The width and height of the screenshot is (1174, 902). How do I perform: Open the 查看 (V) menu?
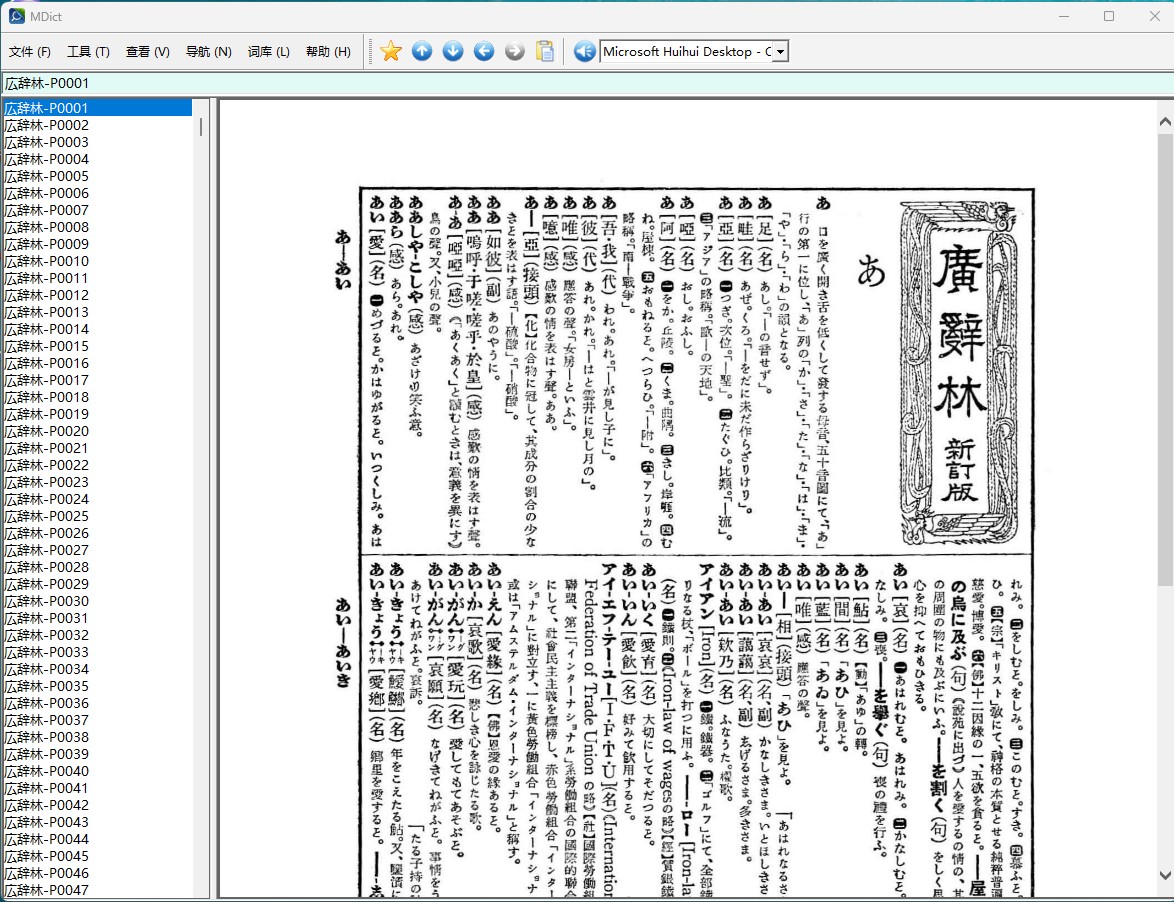(x=147, y=52)
